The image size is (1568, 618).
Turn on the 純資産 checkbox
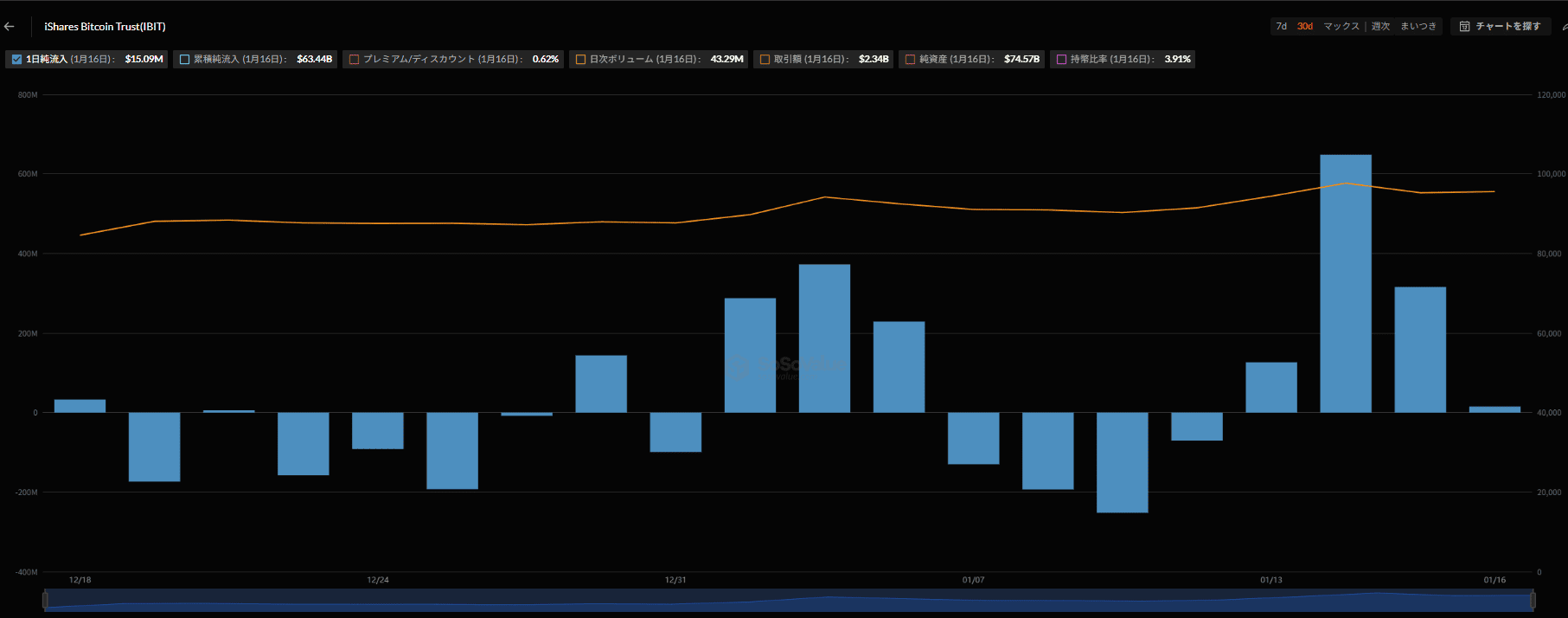[910, 60]
